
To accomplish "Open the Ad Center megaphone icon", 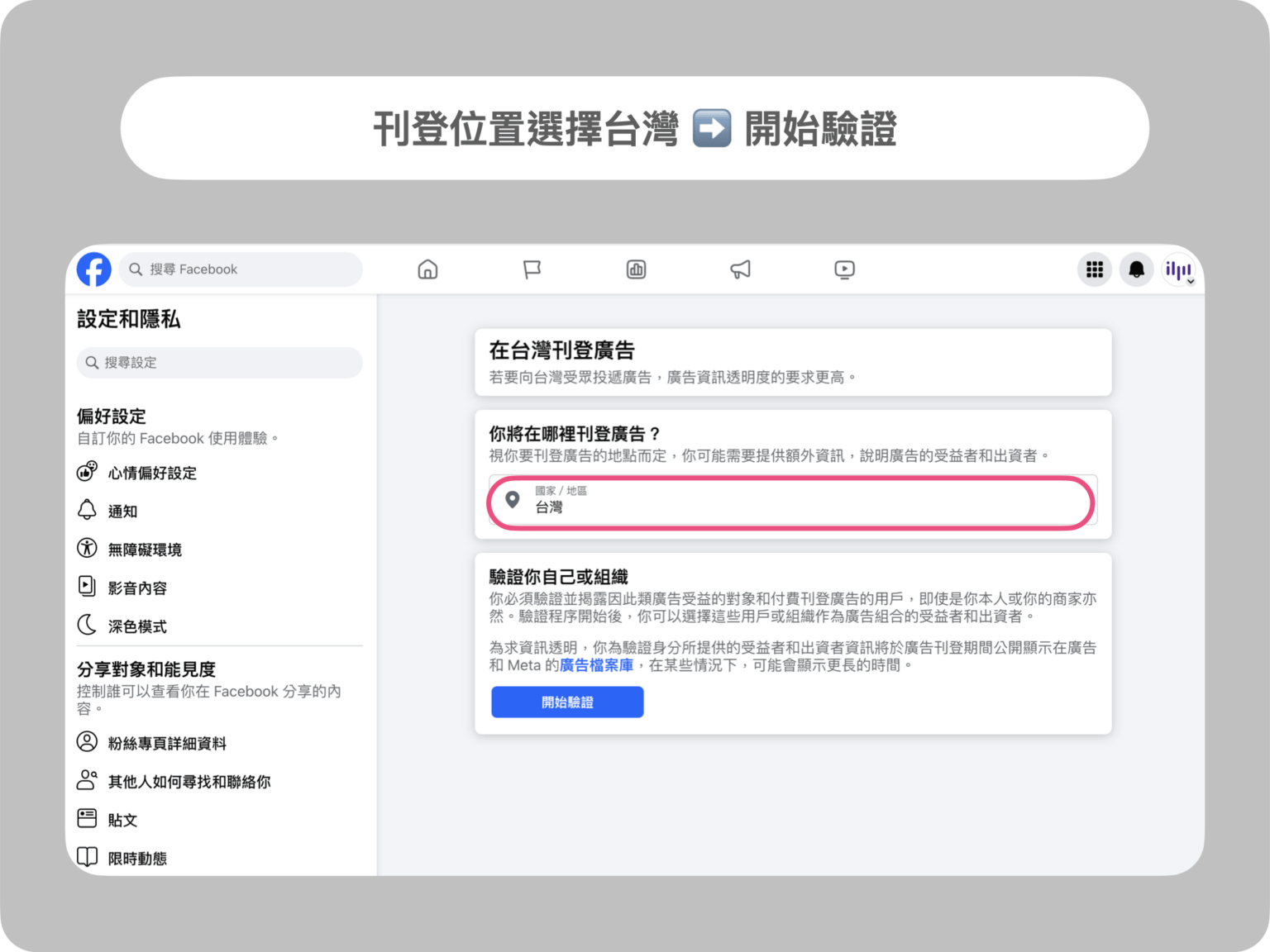I will click(x=740, y=269).
